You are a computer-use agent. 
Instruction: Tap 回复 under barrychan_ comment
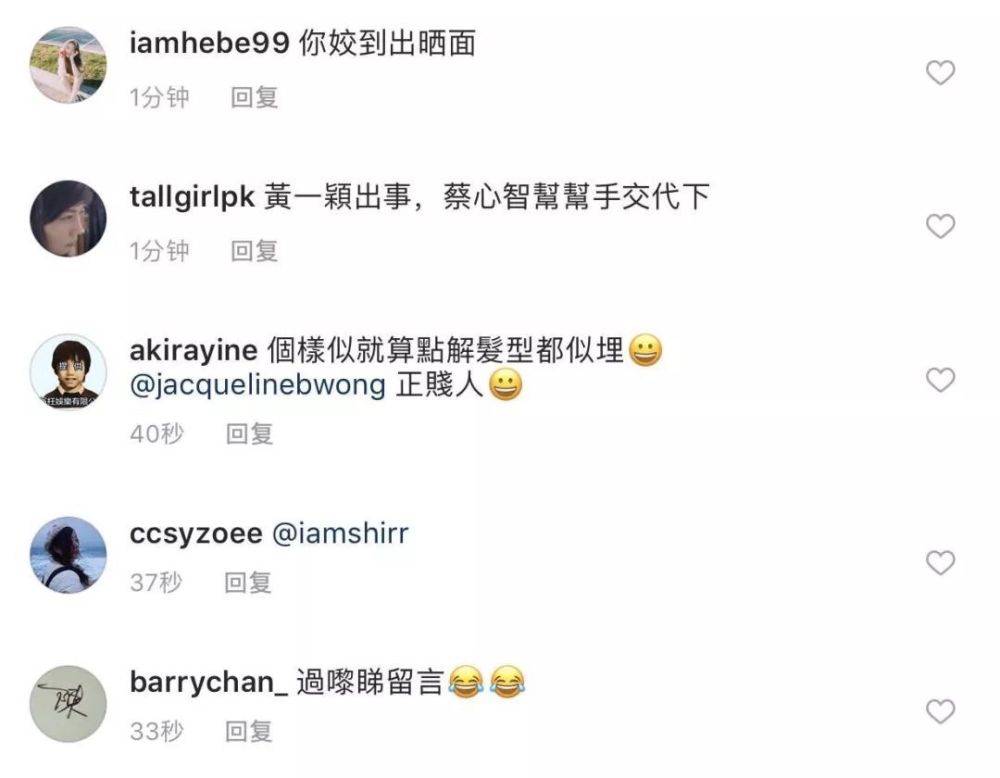pyautogui.click(x=249, y=731)
